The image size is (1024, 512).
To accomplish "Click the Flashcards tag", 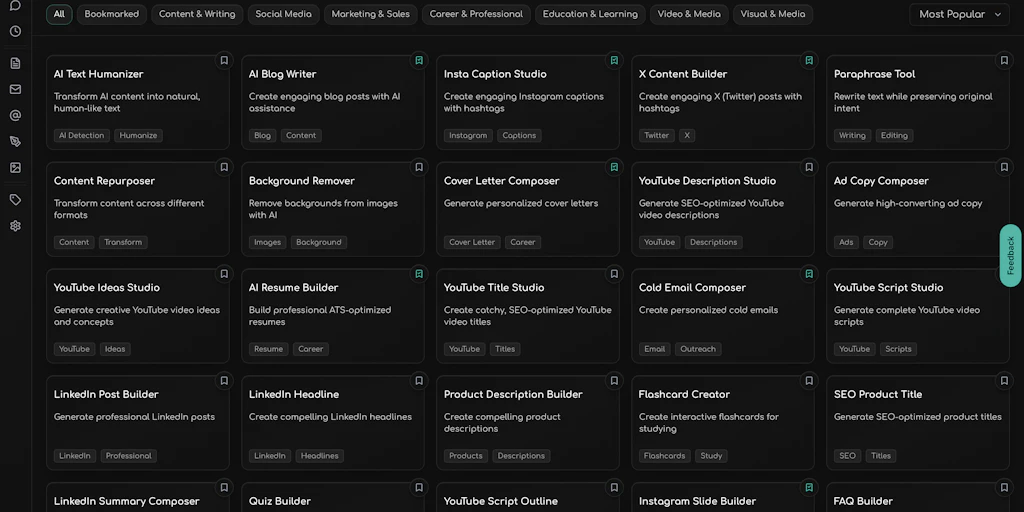I will tap(664, 456).
